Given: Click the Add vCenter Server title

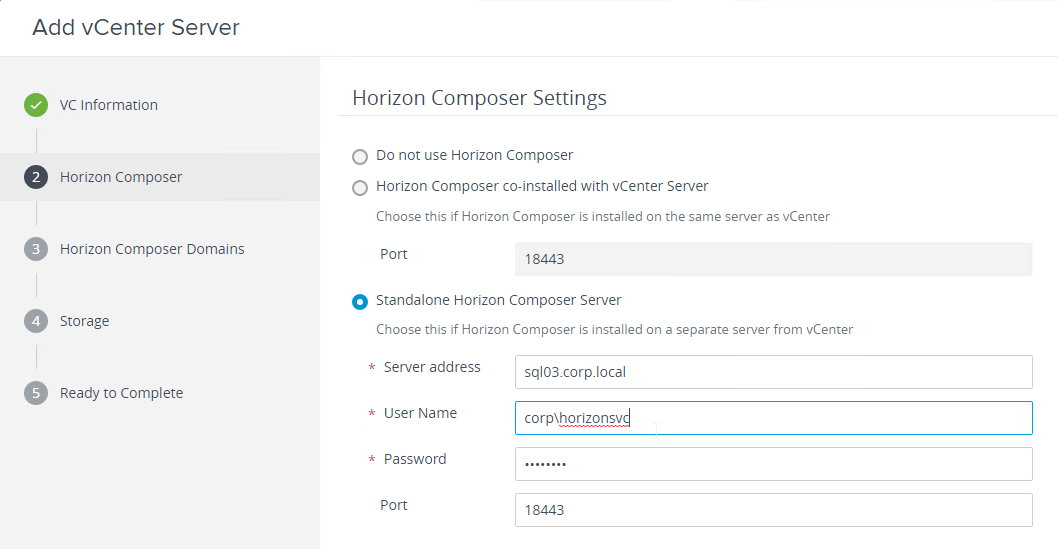Looking at the screenshot, I should (136, 28).
